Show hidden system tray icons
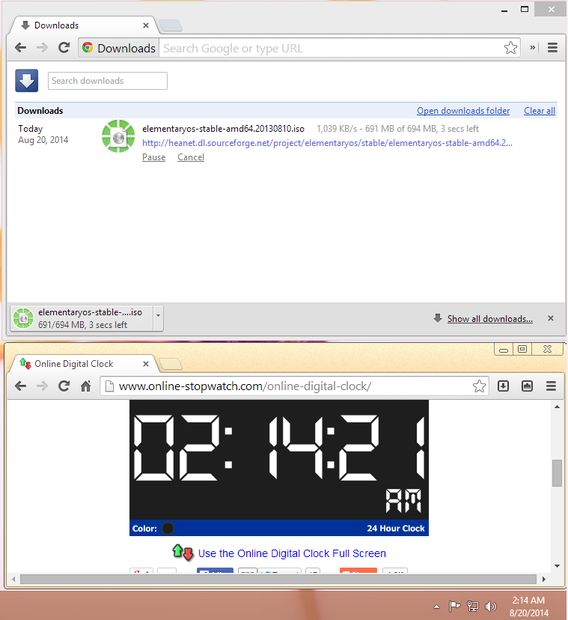 pos(437,606)
